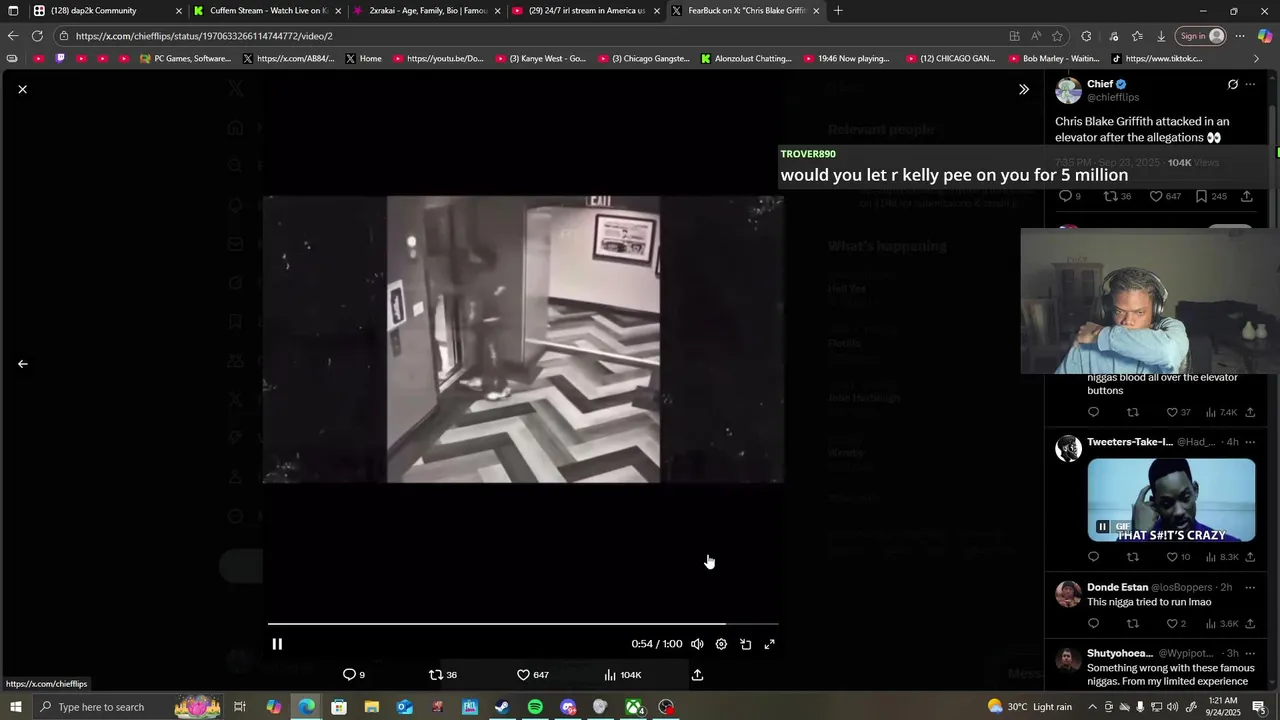Open Windows Start menu
This screenshot has width=1280, height=720.
(16, 707)
